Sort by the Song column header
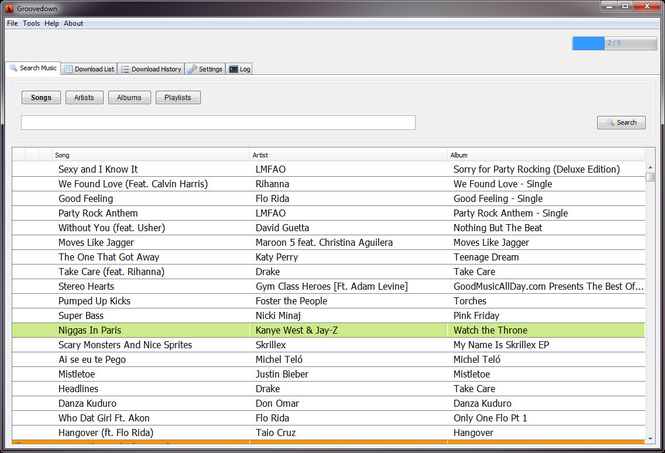 150,155
